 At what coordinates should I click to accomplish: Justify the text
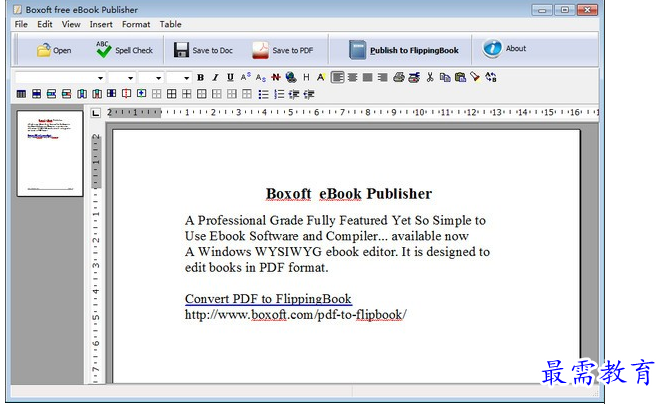pos(367,77)
